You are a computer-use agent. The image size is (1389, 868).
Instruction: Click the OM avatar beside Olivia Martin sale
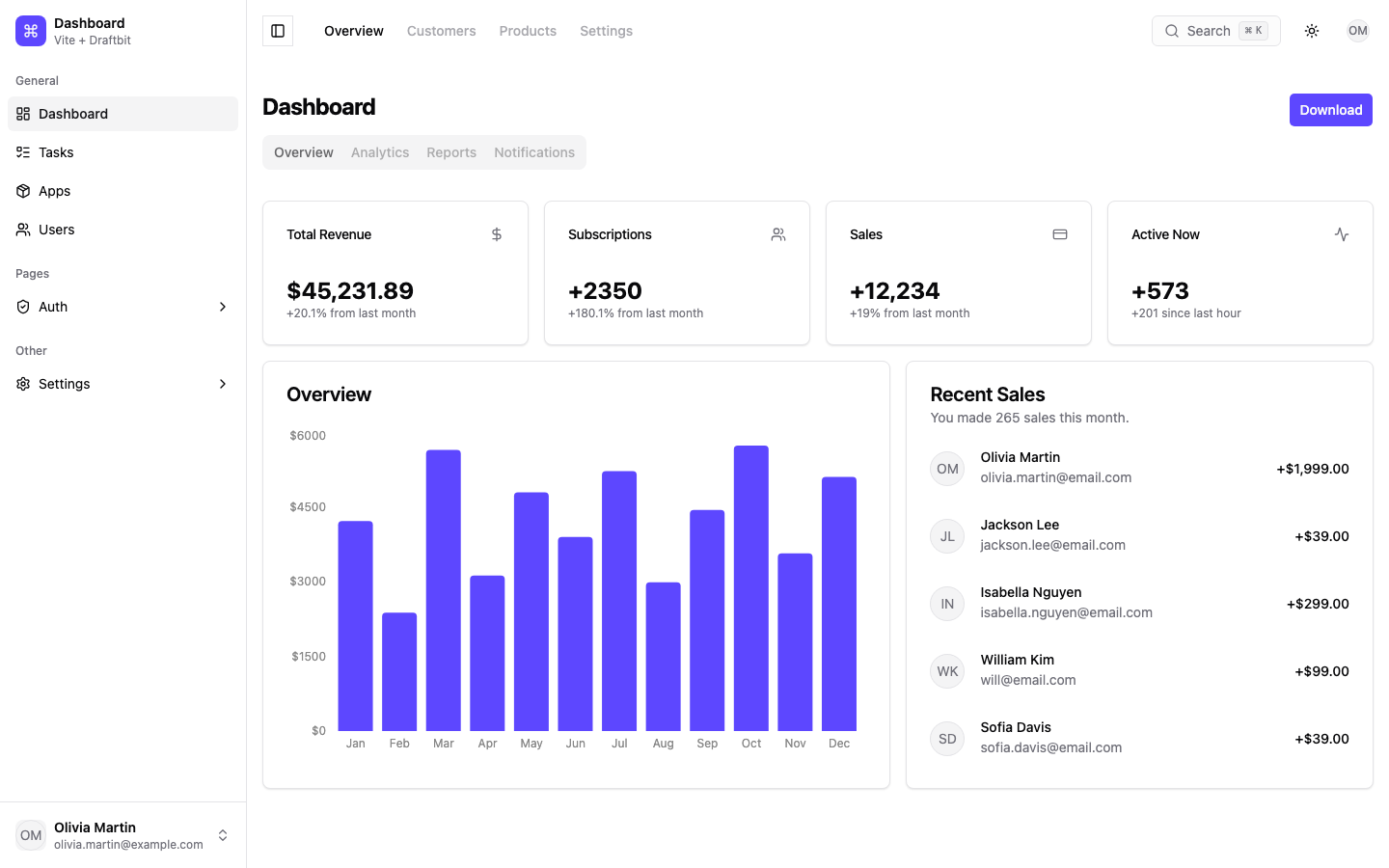pyautogui.click(x=947, y=469)
